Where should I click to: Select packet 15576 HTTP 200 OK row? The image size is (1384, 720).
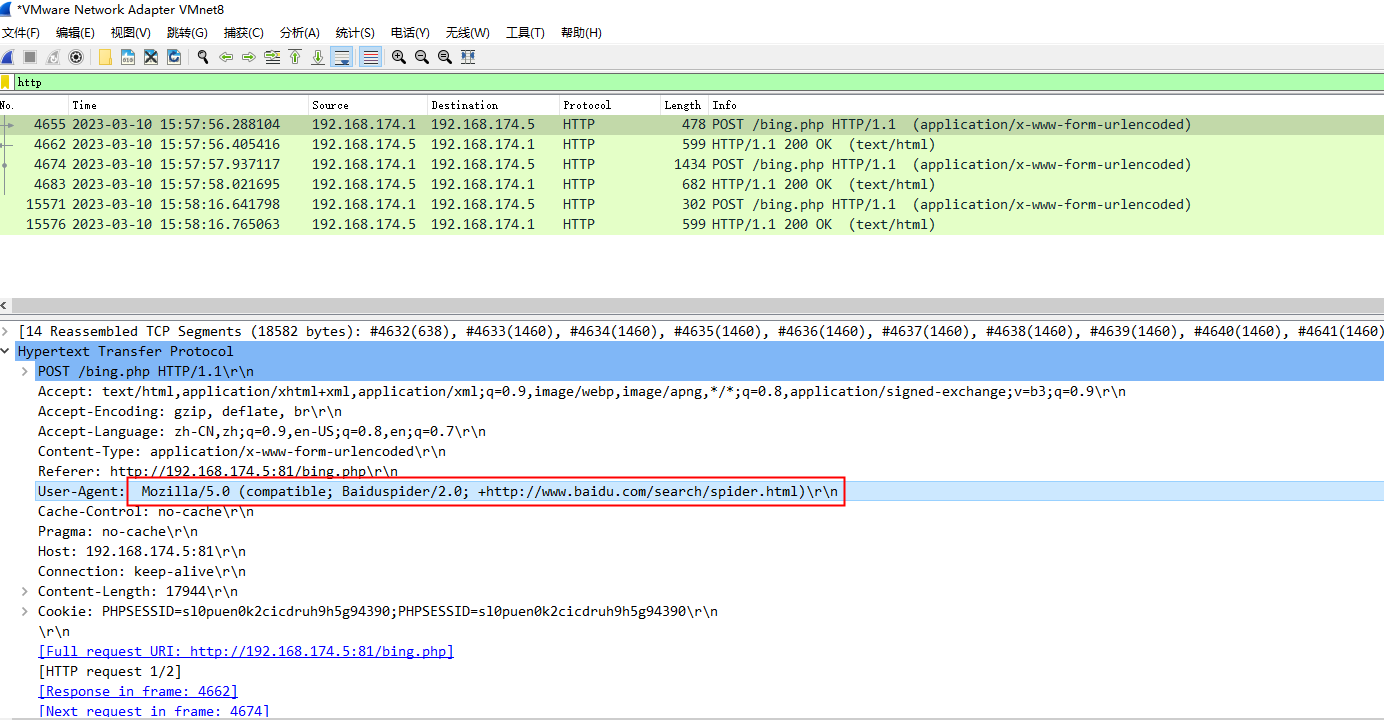[692, 225]
